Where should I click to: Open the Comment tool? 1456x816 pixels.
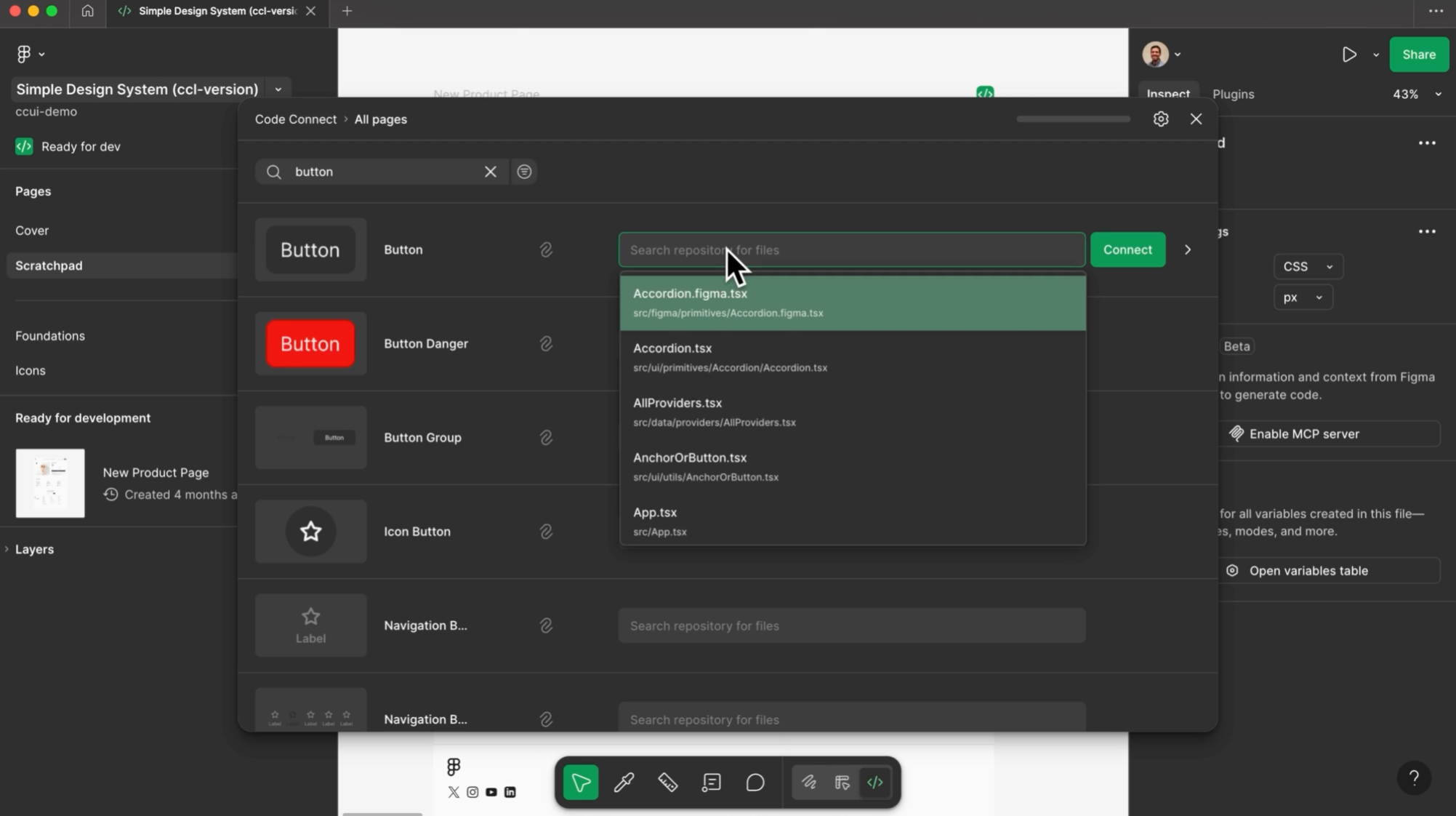[x=755, y=783]
